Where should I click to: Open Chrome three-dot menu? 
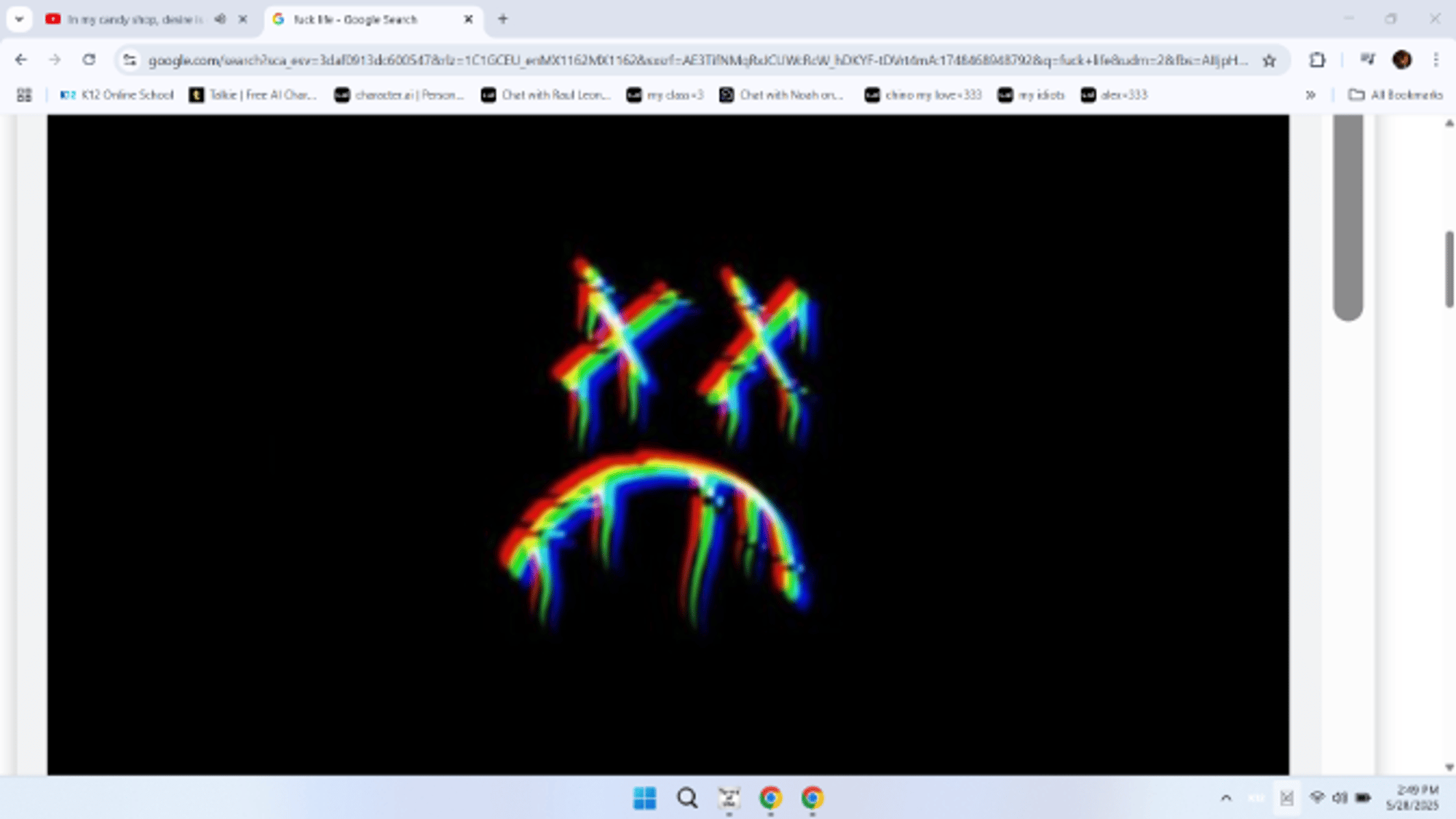pyautogui.click(x=1436, y=60)
